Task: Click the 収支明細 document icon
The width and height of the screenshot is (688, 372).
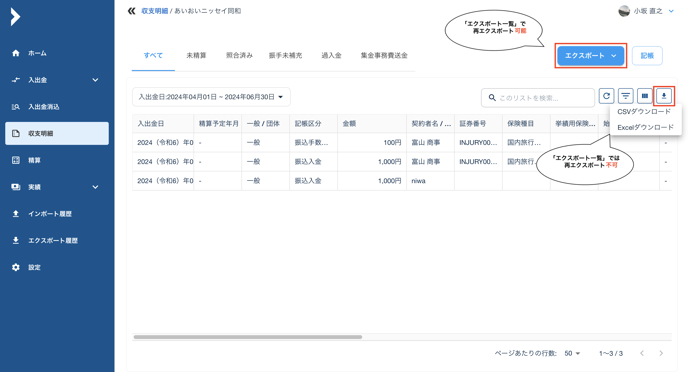Action: click(16, 133)
